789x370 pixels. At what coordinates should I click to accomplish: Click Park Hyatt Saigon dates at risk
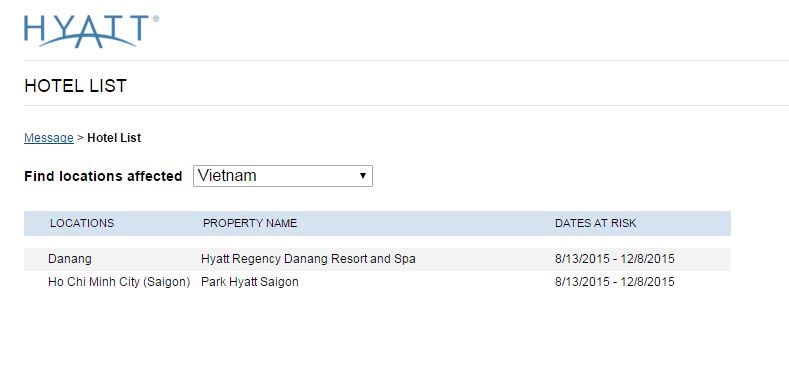point(615,282)
